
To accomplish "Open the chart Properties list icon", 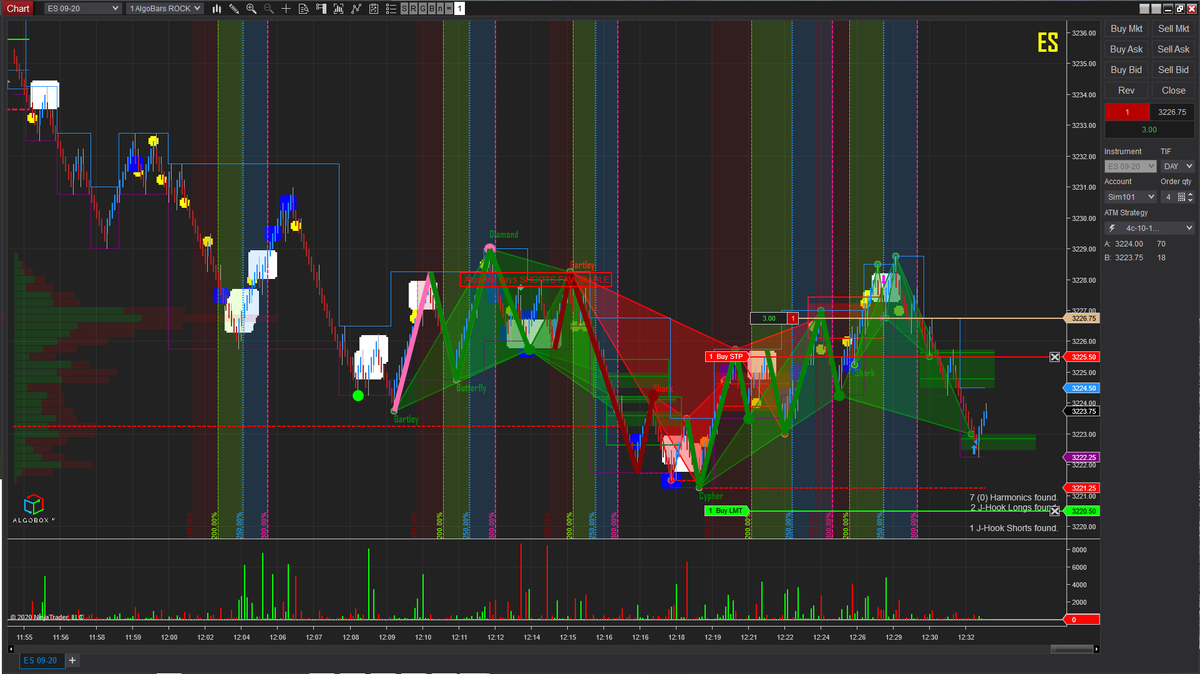I will pos(390,9).
